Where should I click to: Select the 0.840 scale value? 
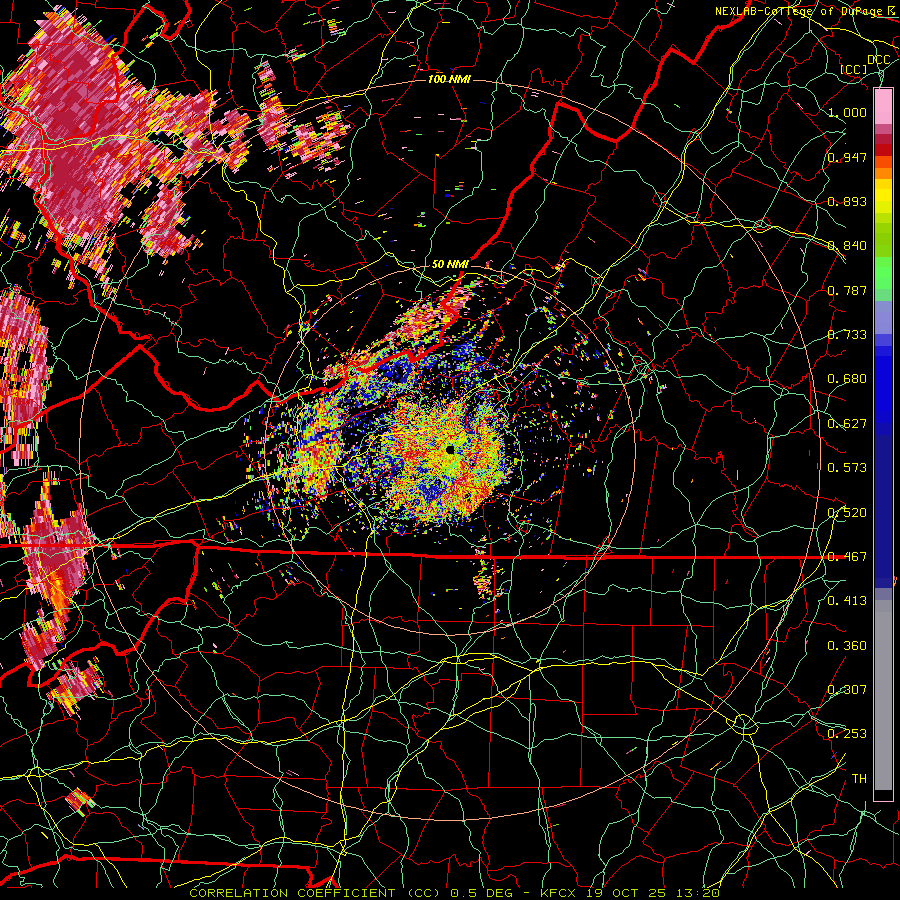(847, 246)
